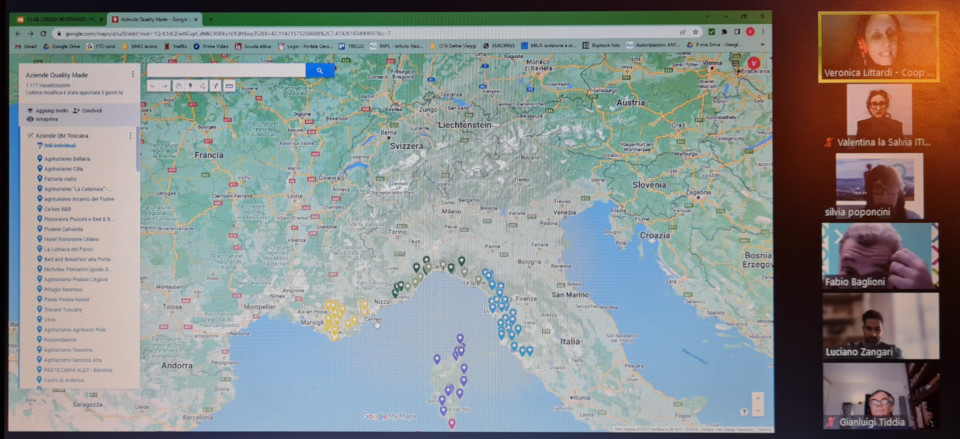This screenshot has height=439, width=960.
Task: Select the Measure distances ruler tool
Action: pyautogui.click(x=229, y=86)
